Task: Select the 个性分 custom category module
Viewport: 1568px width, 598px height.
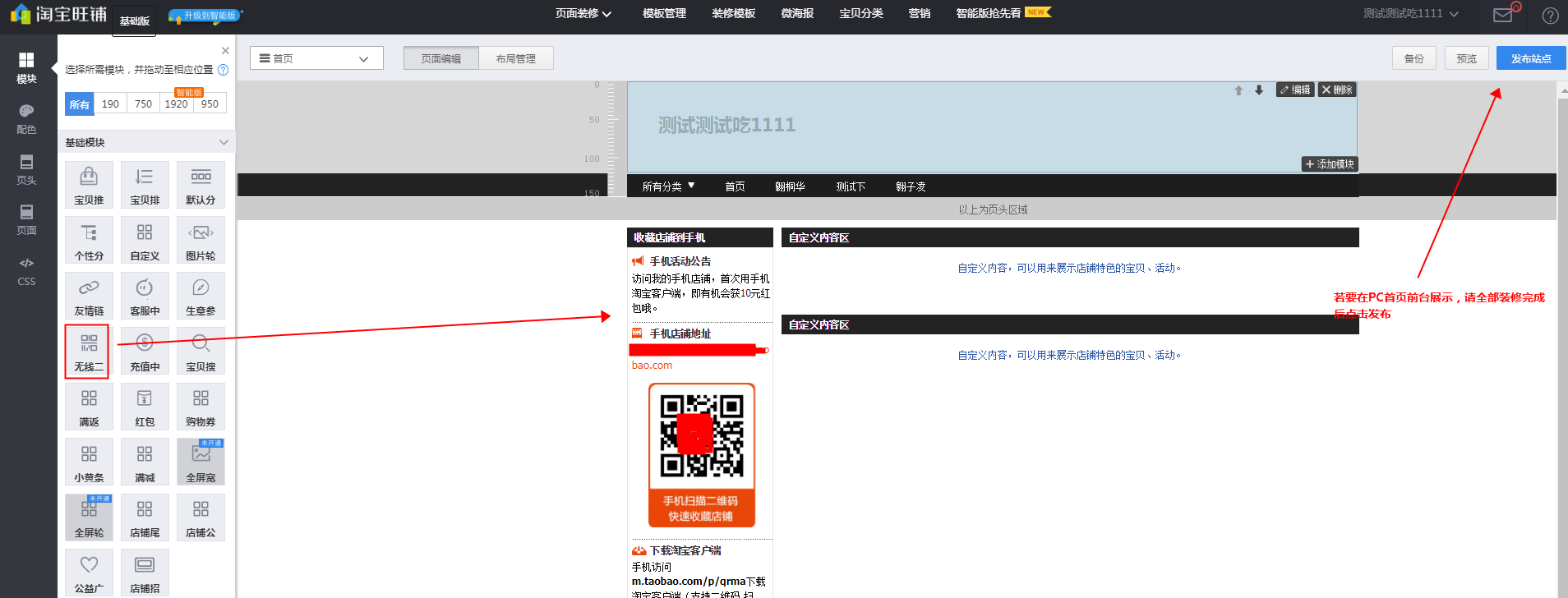Action: (x=89, y=241)
